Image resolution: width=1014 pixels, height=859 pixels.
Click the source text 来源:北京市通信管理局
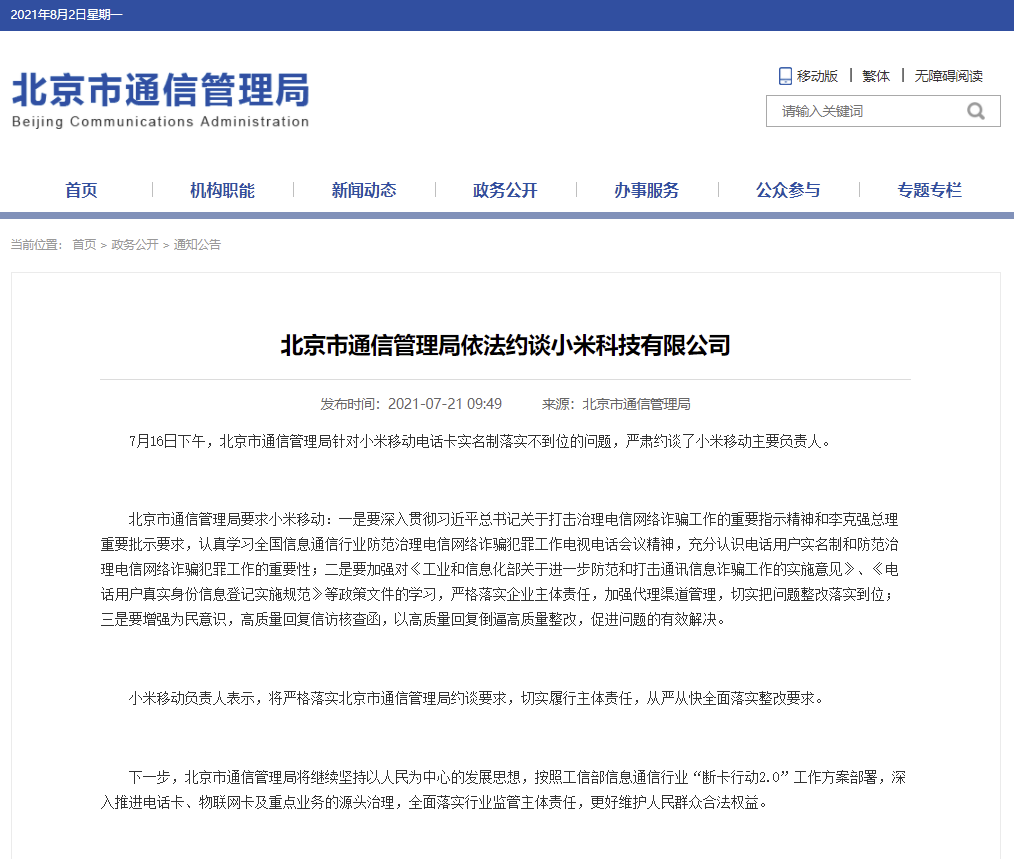coord(616,404)
